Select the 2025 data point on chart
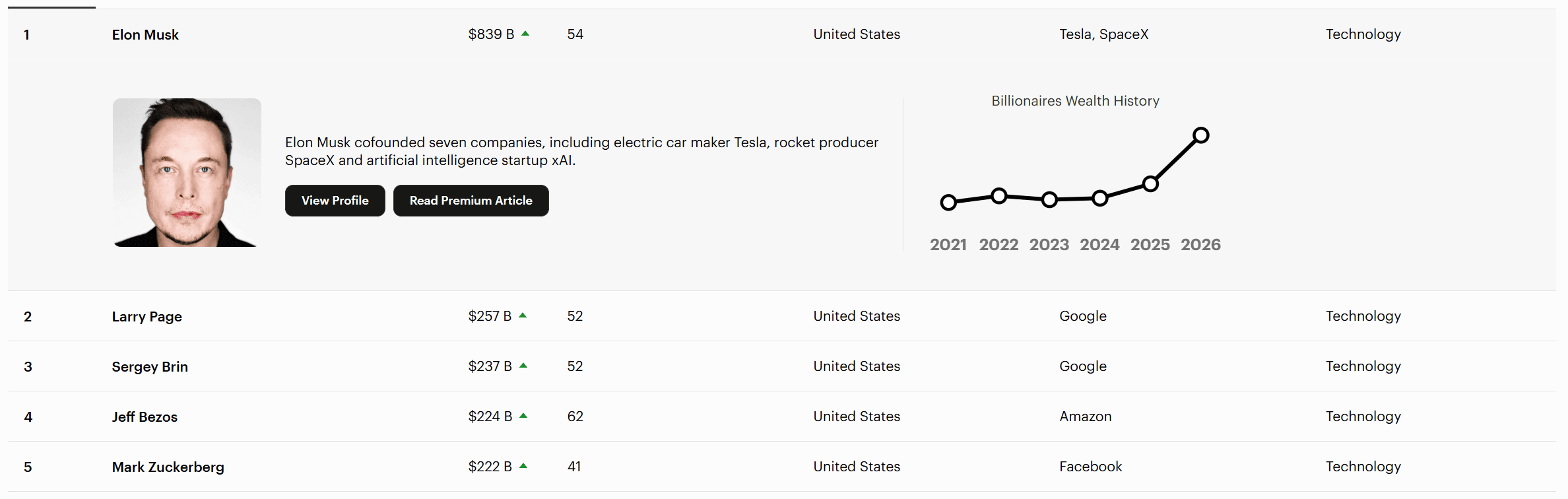The image size is (1568, 499). 1150,184
